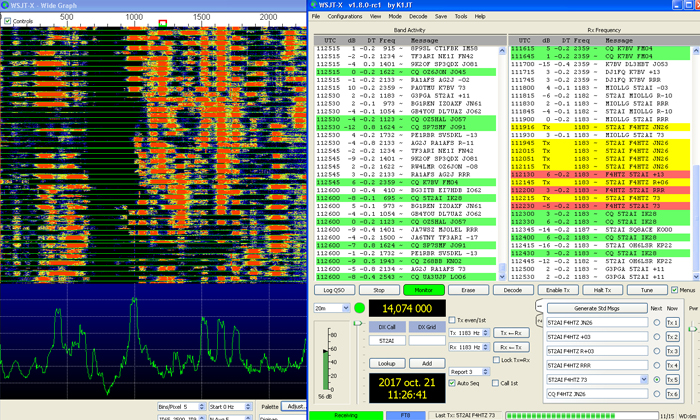The image size is (700, 420).
Task: Adjust the Report 3 spinner
Action: click(486, 372)
